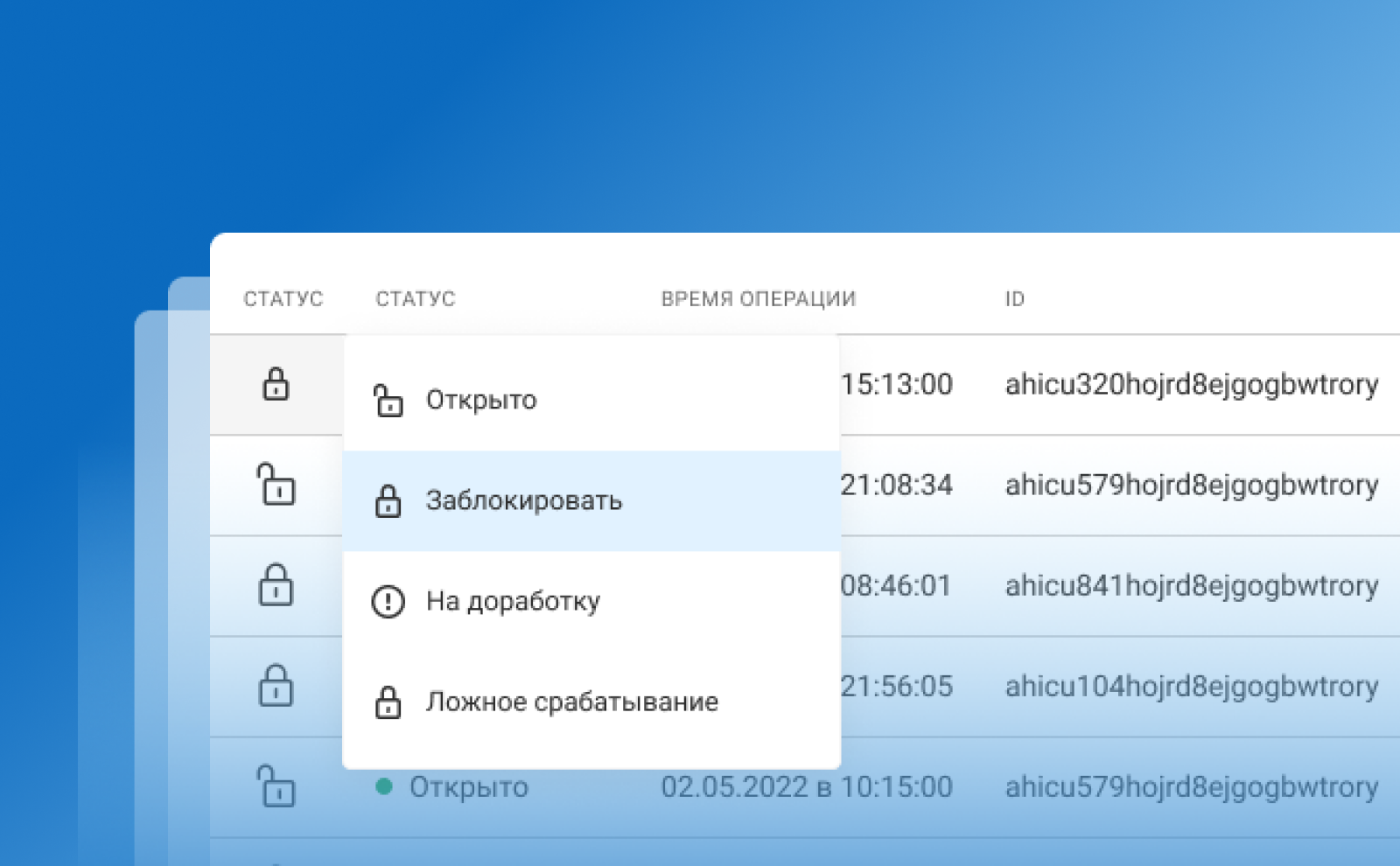
Task: Click the time value 21:56:05
Action: coord(897,687)
